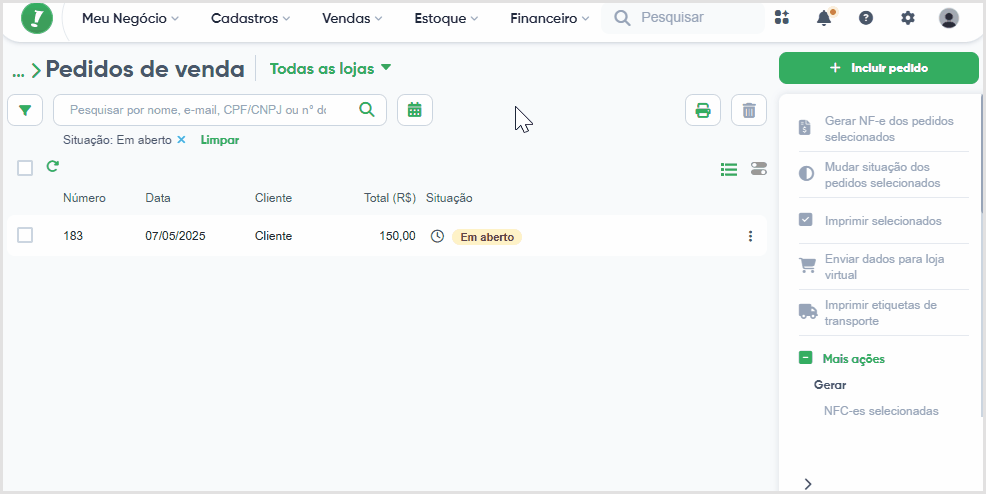Click Cliente name in order 183 row
The image size is (986, 494).
(274, 236)
